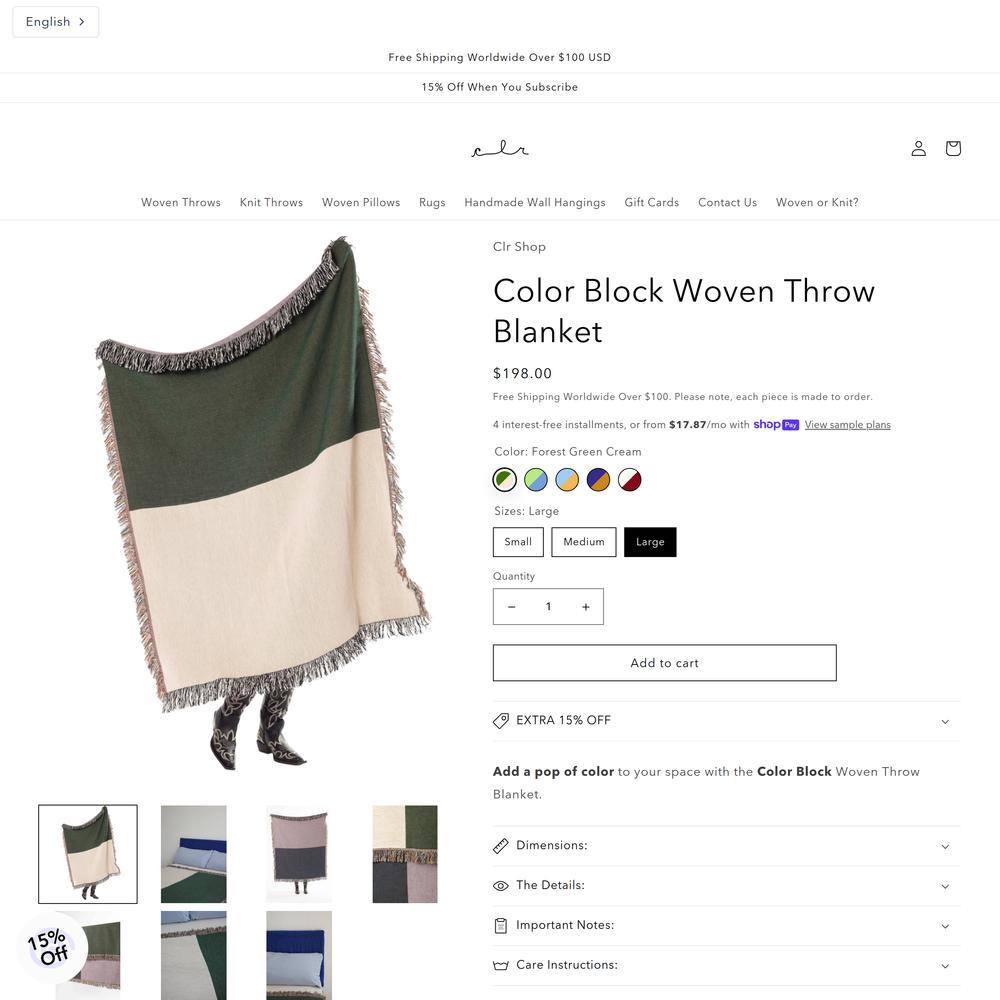Go to the Woven Throws menu
The image size is (1000, 1000).
coord(180,202)
